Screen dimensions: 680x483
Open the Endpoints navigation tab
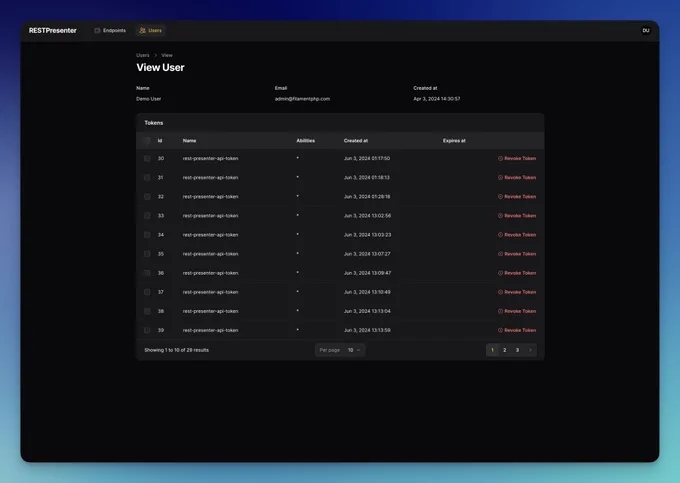[110, 30]
